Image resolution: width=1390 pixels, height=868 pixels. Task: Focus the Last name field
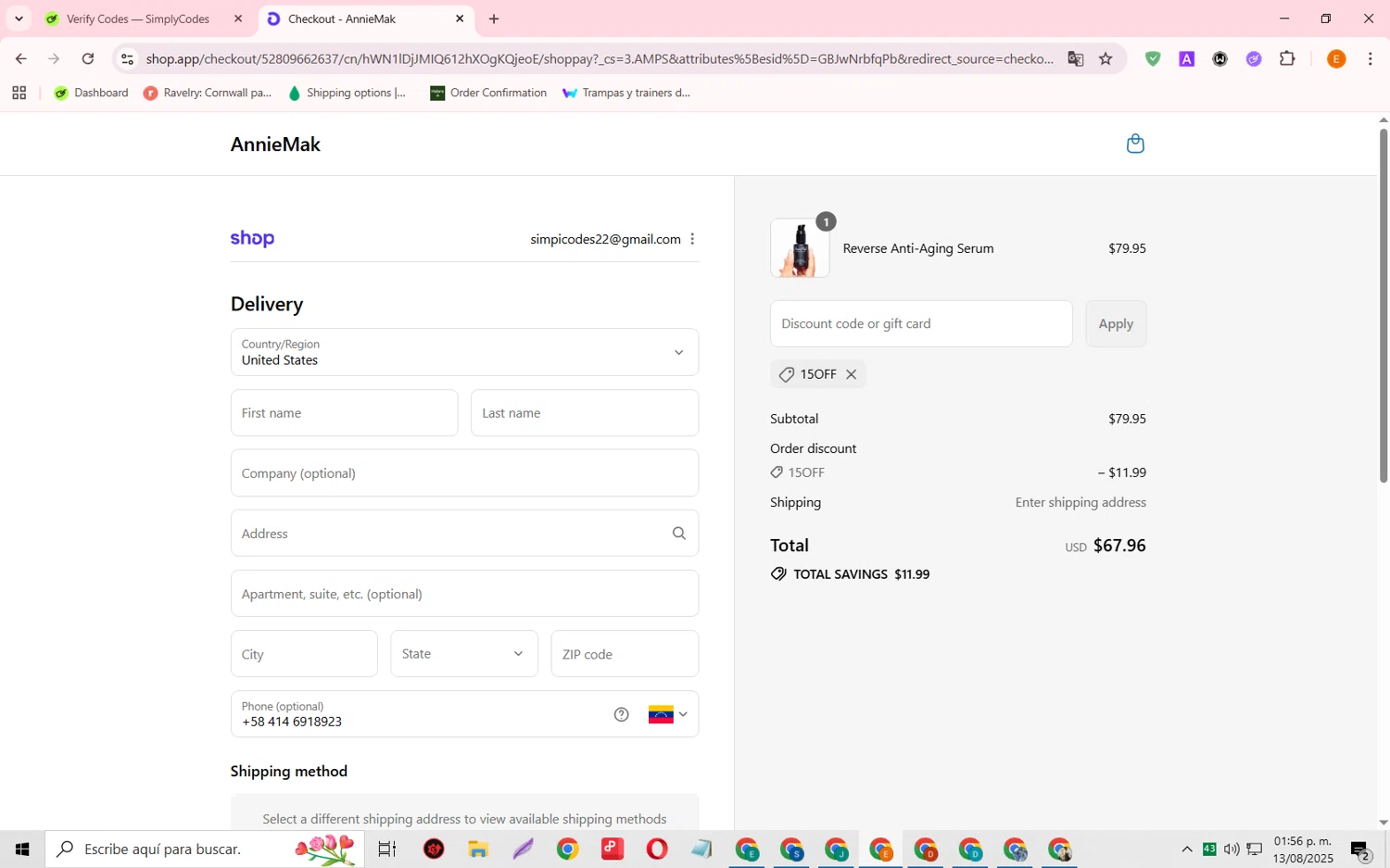(x=585, y=413)
